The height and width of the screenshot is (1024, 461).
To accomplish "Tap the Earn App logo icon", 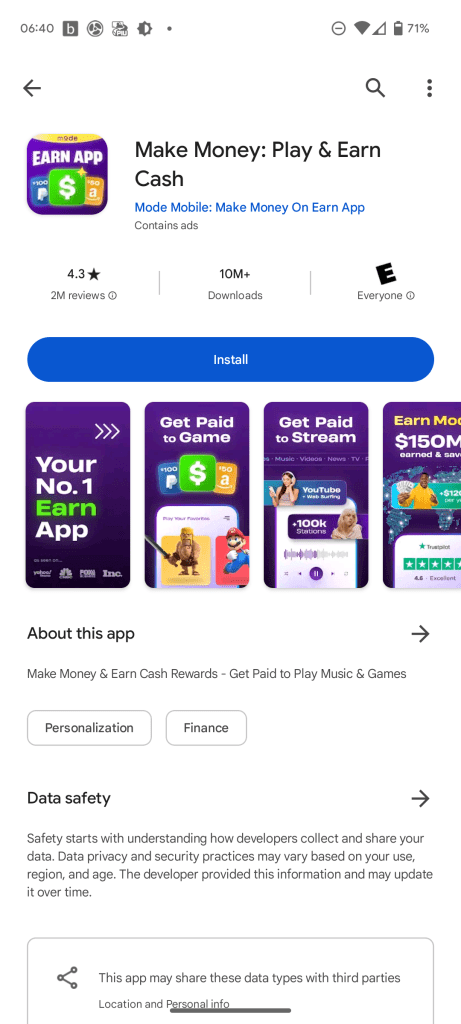I will click(67, 174).
